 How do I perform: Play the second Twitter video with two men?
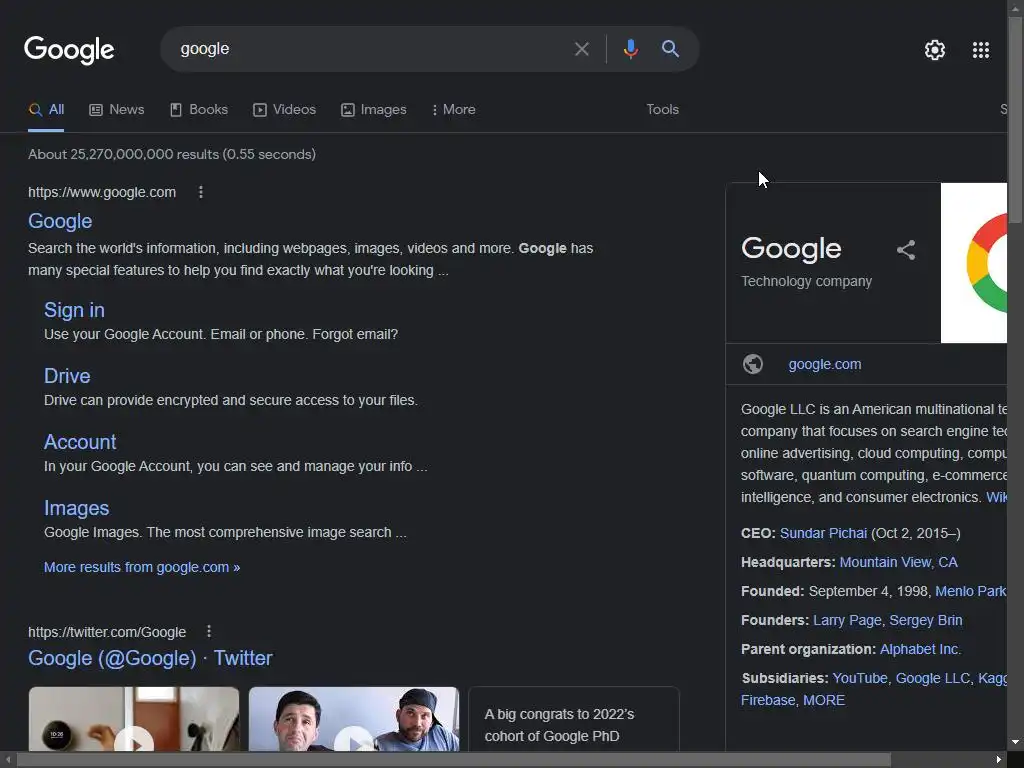tap(354, 718)
